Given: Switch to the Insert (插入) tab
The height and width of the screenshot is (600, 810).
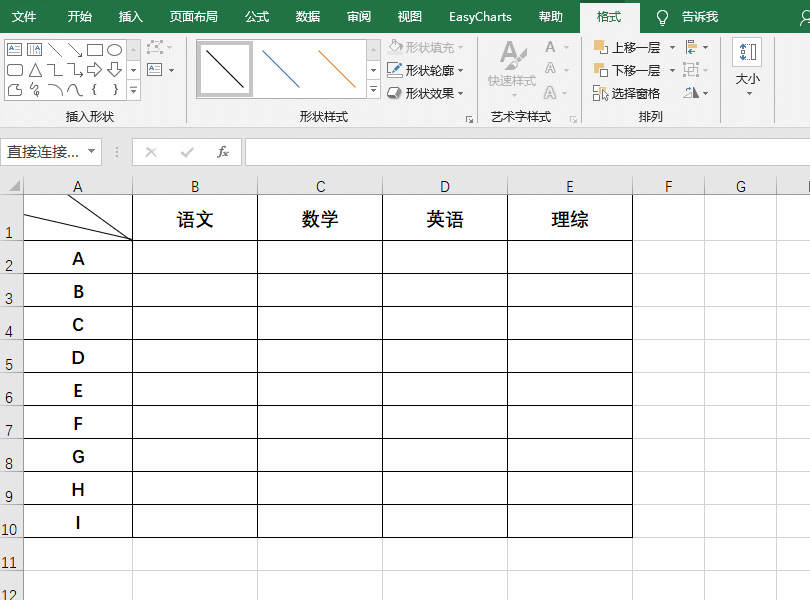Looking at the screenshot, I should 130,17.
